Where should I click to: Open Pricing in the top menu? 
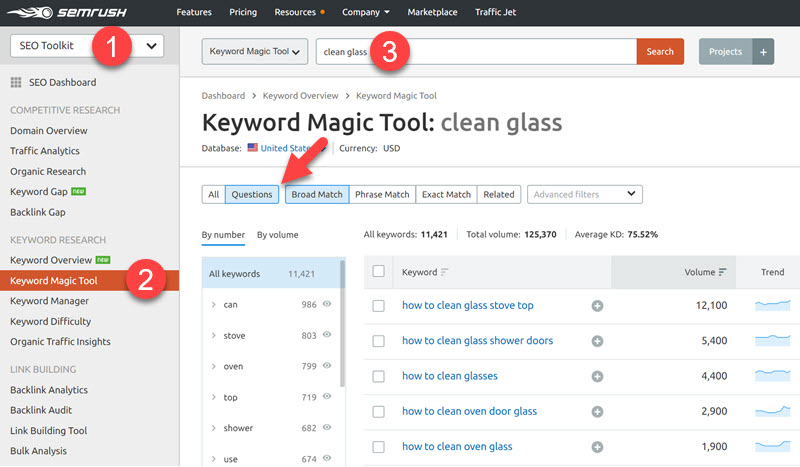[x=243, y=12]
